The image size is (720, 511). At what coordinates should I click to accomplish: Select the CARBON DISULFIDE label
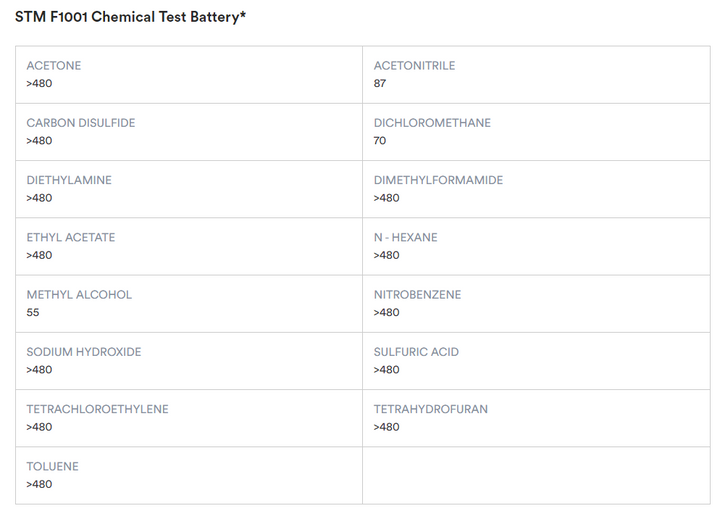click(x=81, y=123)
